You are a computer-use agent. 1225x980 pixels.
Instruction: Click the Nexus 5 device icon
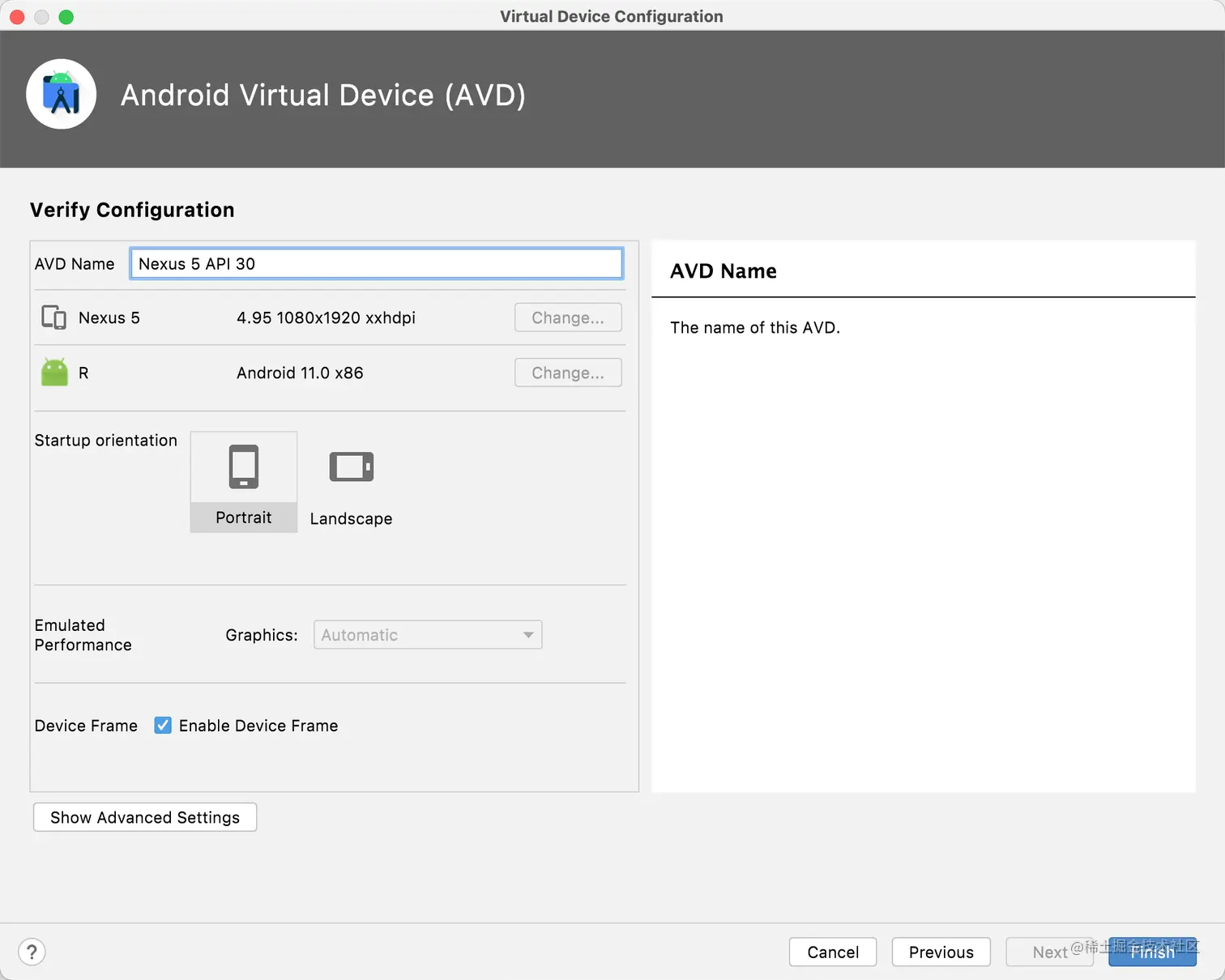[54, 317]
